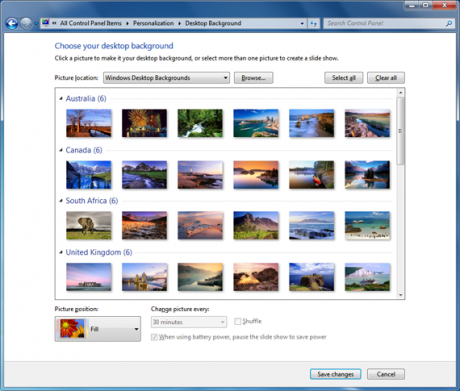Click the Browse button
Screen dimensions: 460x391
point(253,78)
